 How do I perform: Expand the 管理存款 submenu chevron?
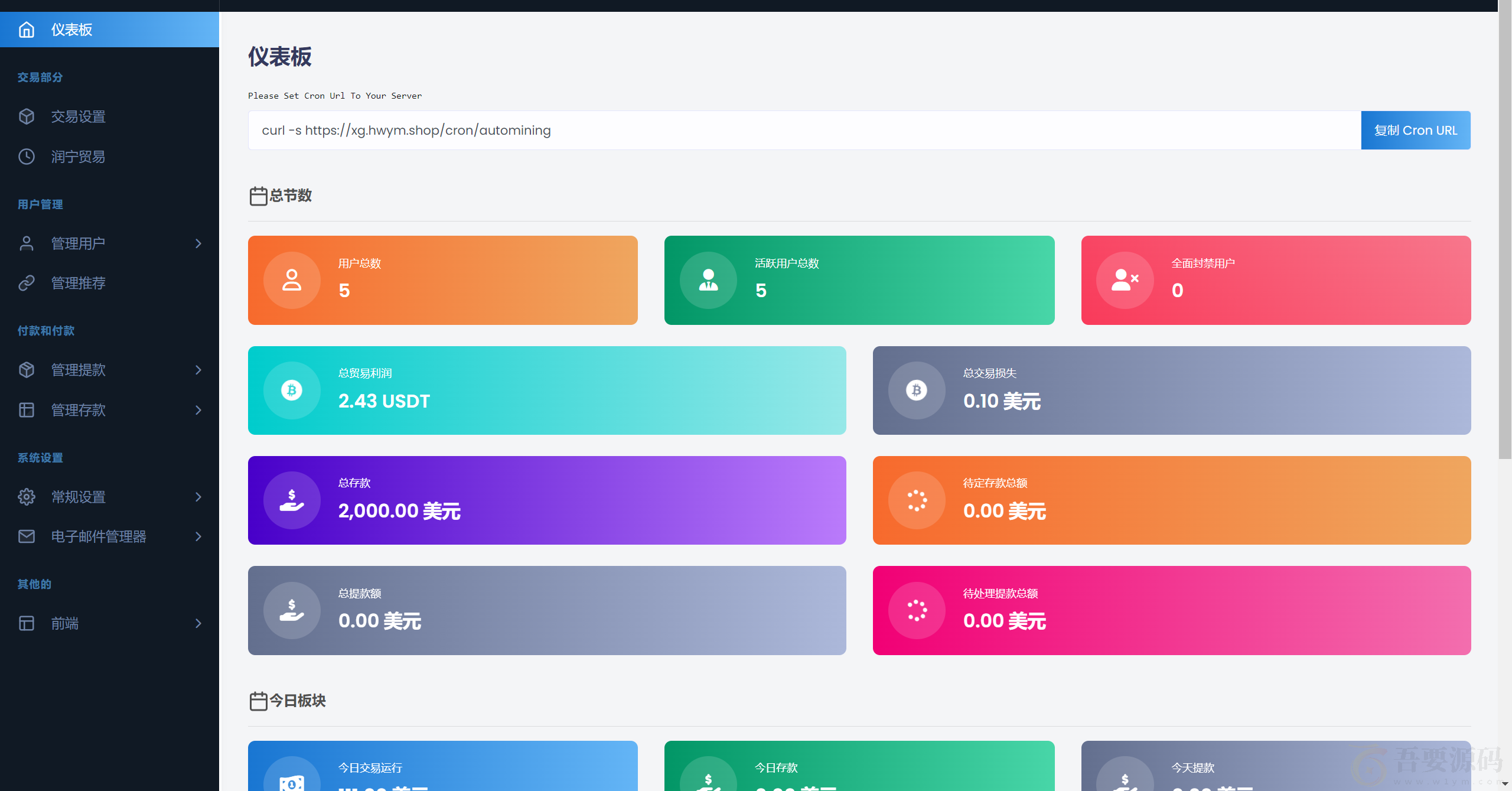pos(198,410)
